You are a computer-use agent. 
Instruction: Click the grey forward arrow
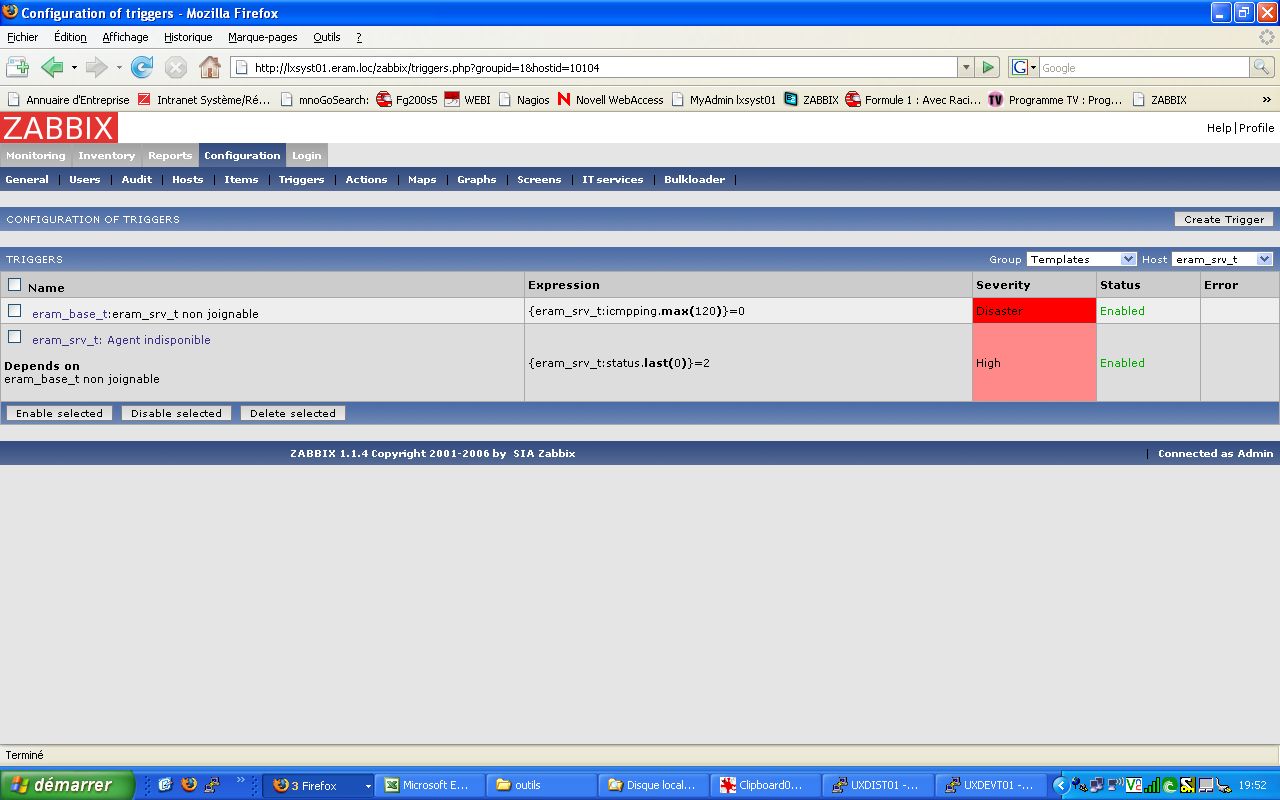(96, 67)
